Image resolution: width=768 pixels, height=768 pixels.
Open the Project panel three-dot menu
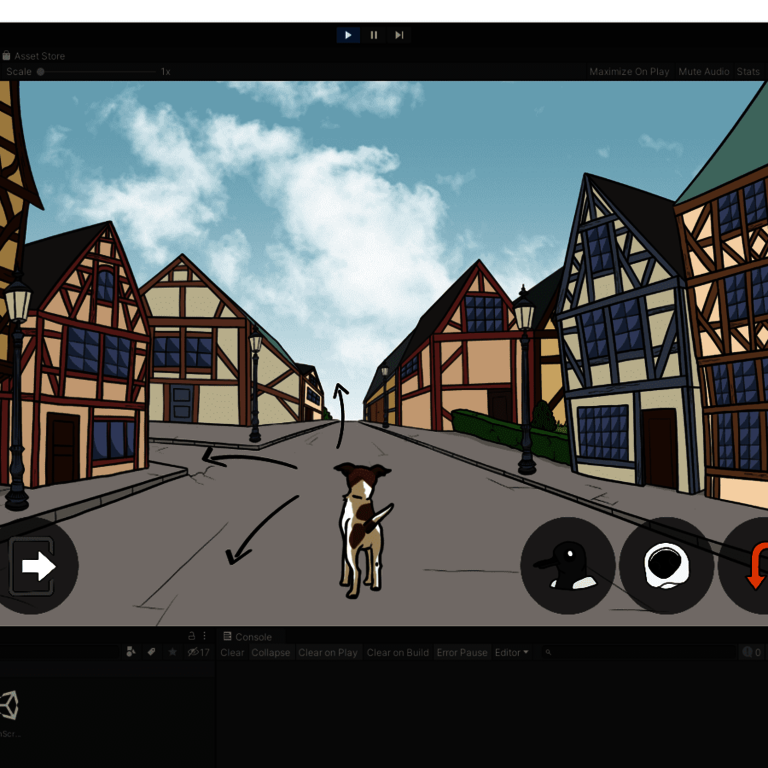[205, 636]
